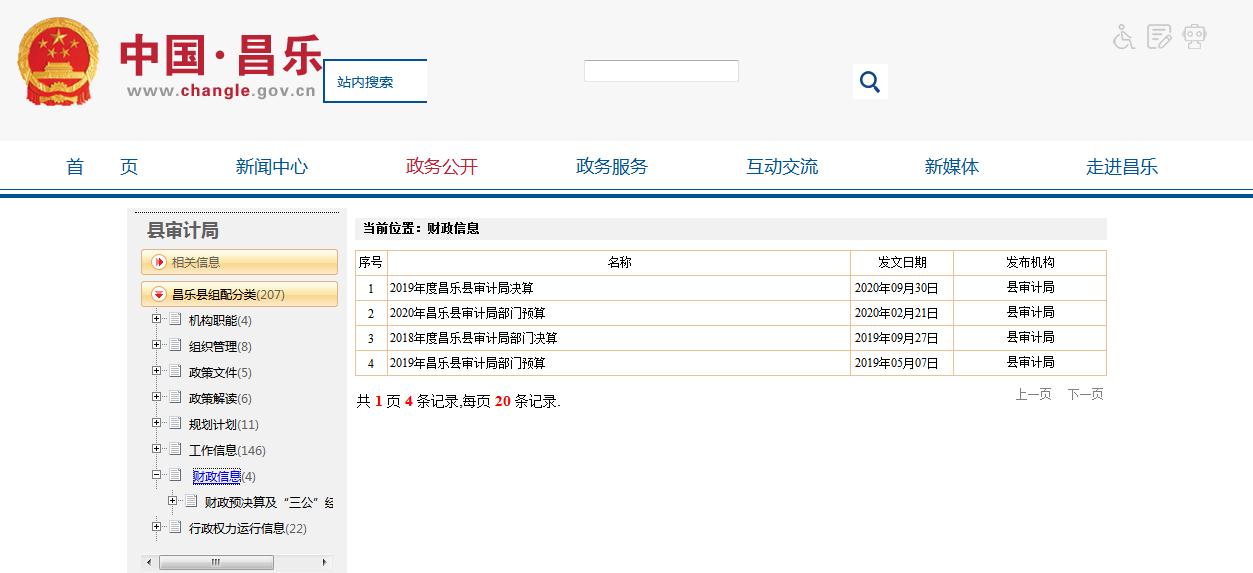Open the robot assistant icon
Image resolution: width=1253 pixels, height=573 pixels.
1194,37
